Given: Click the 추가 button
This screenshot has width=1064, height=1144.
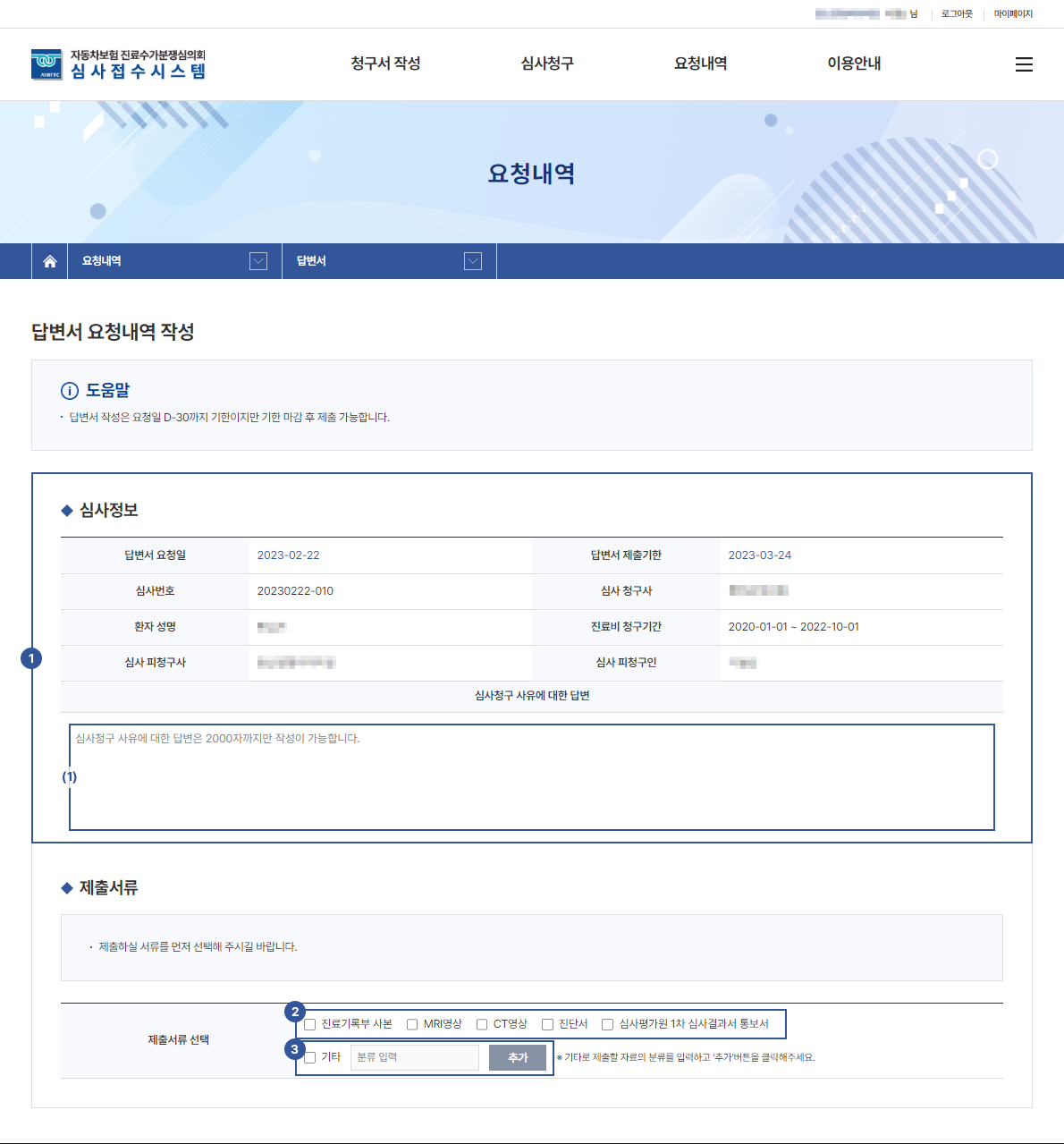Looking at the screenshot, I should tap(518, 1057).
